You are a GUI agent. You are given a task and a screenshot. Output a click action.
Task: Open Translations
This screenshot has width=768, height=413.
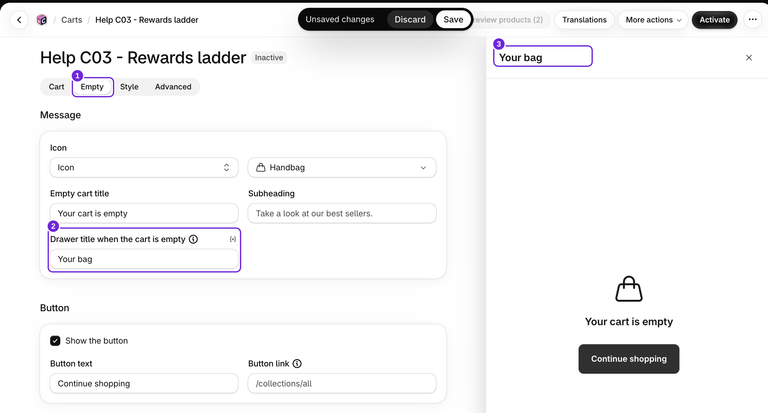(x=584, y=20)
